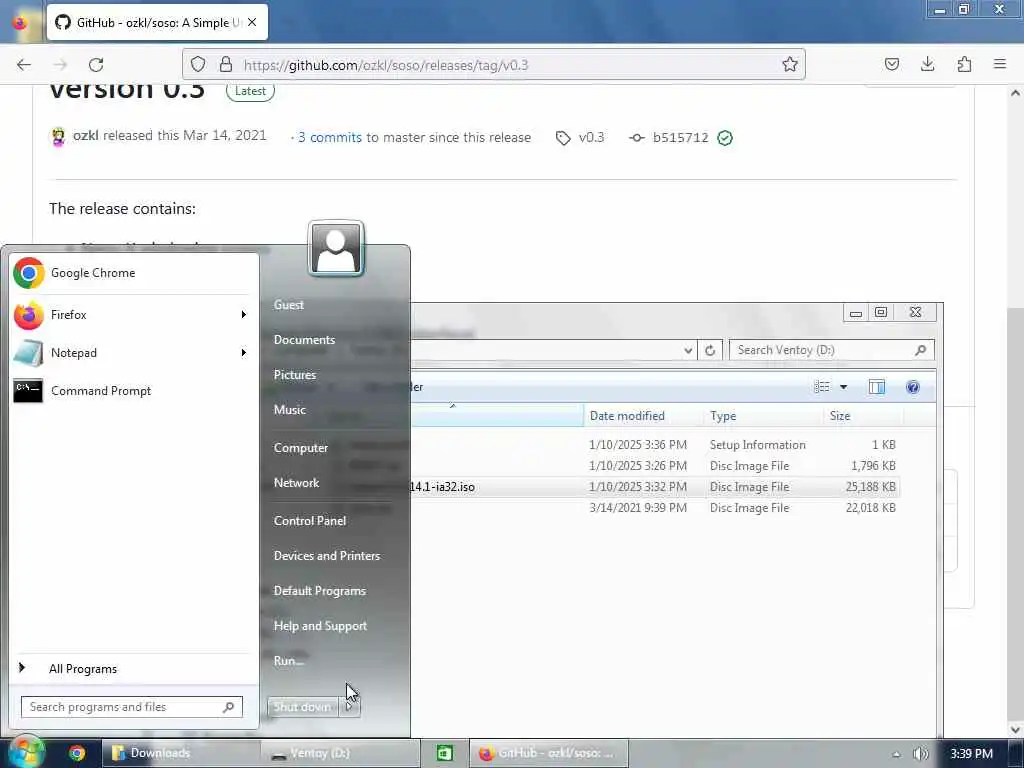Image resolution: width=1024 pixels, height=768 pixels.
Task: Click the Shut down button
Action: 302,707
